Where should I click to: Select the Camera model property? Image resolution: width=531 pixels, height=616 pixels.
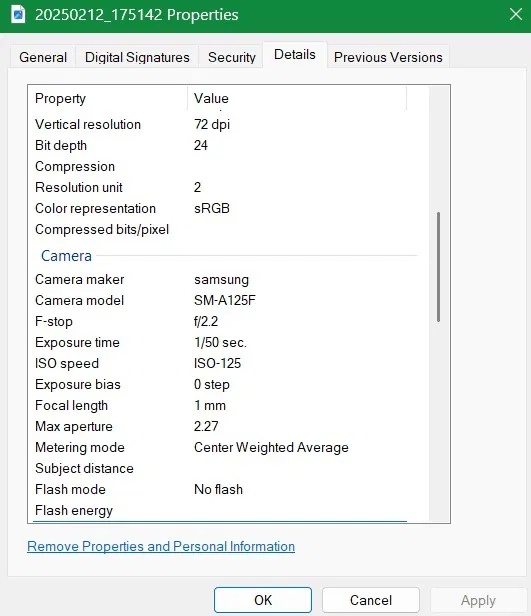(79, 300)
